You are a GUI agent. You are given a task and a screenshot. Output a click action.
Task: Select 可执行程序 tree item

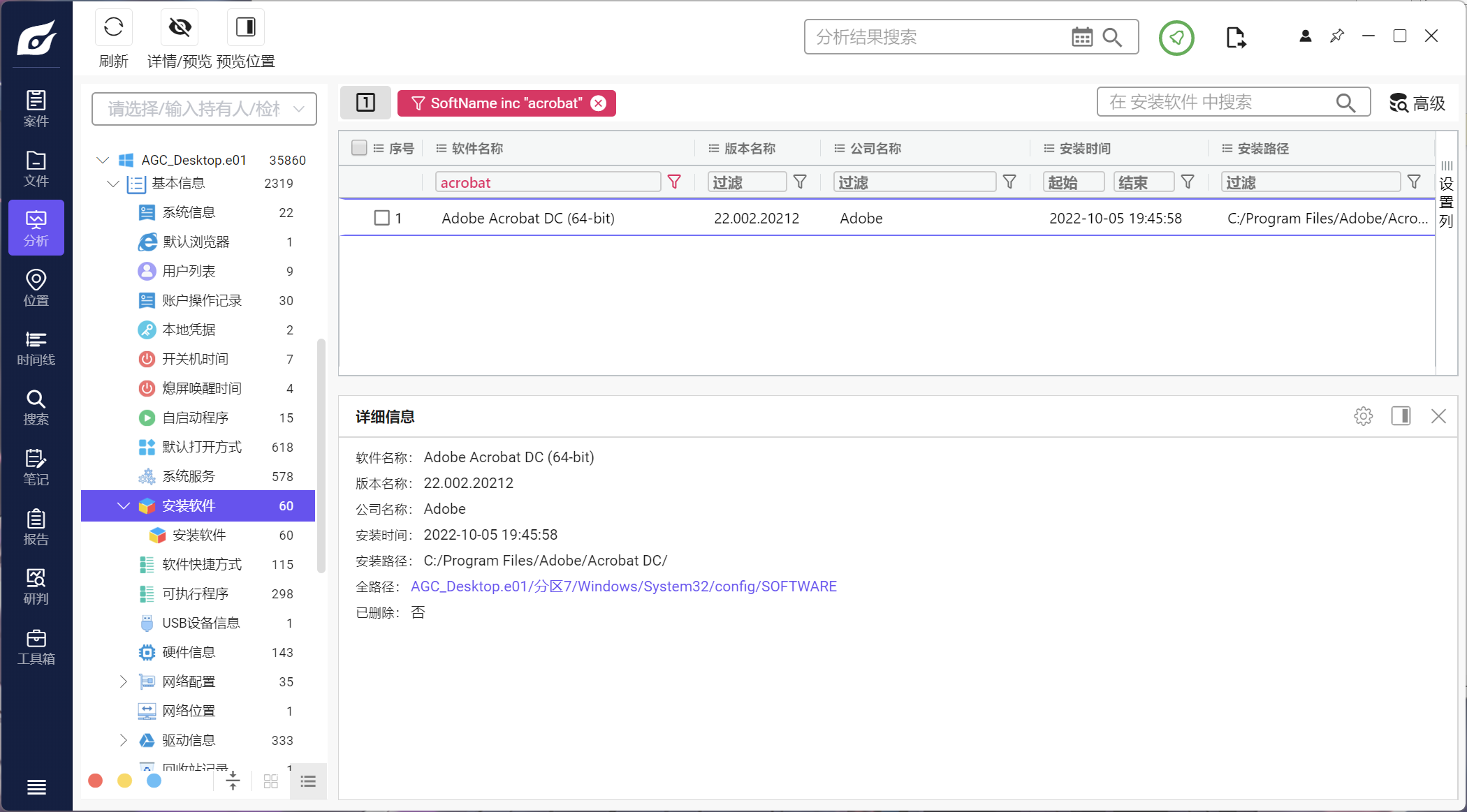click(x=198, y=593)
